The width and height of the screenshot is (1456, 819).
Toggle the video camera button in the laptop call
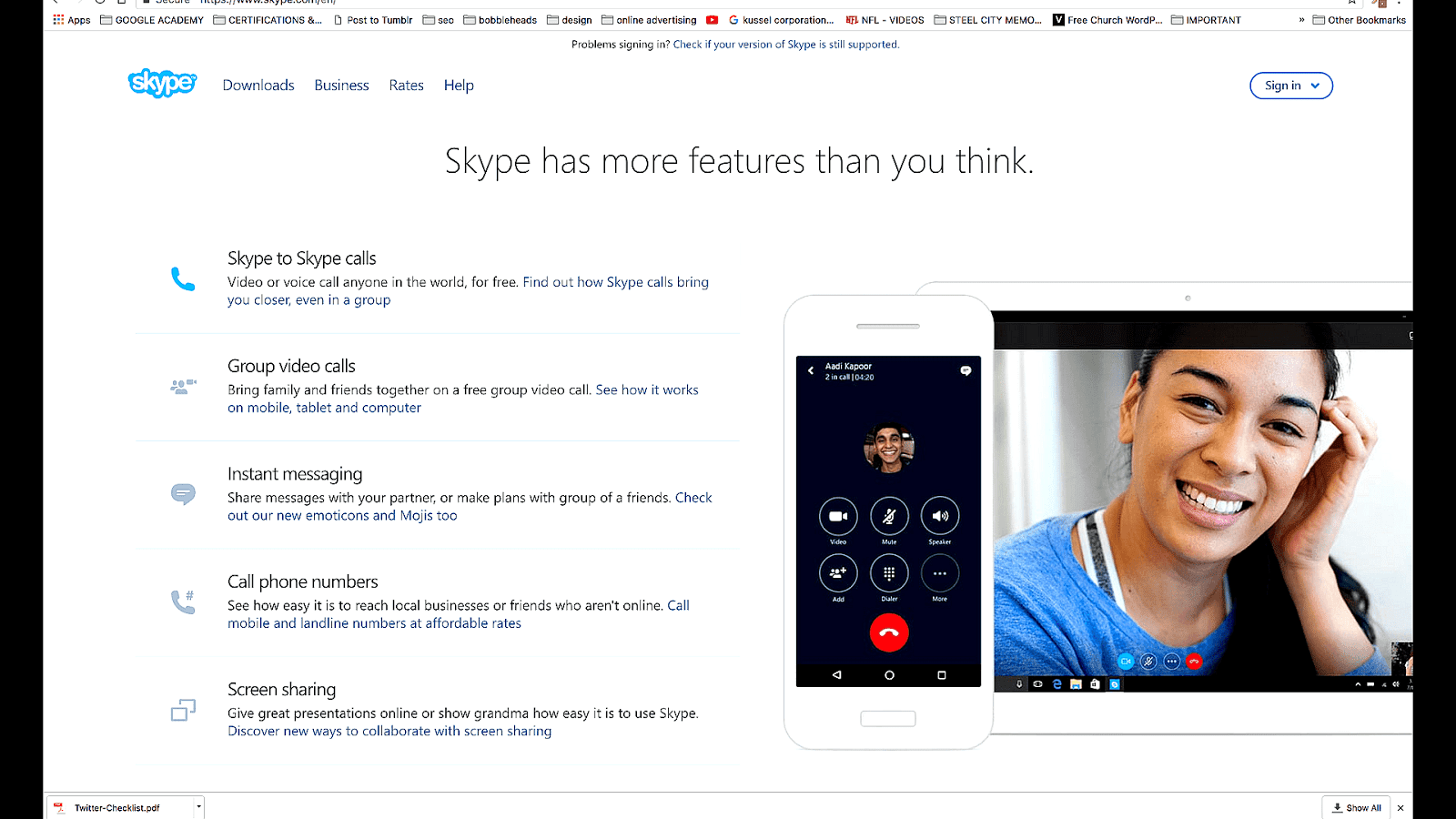pos(1126,662)
